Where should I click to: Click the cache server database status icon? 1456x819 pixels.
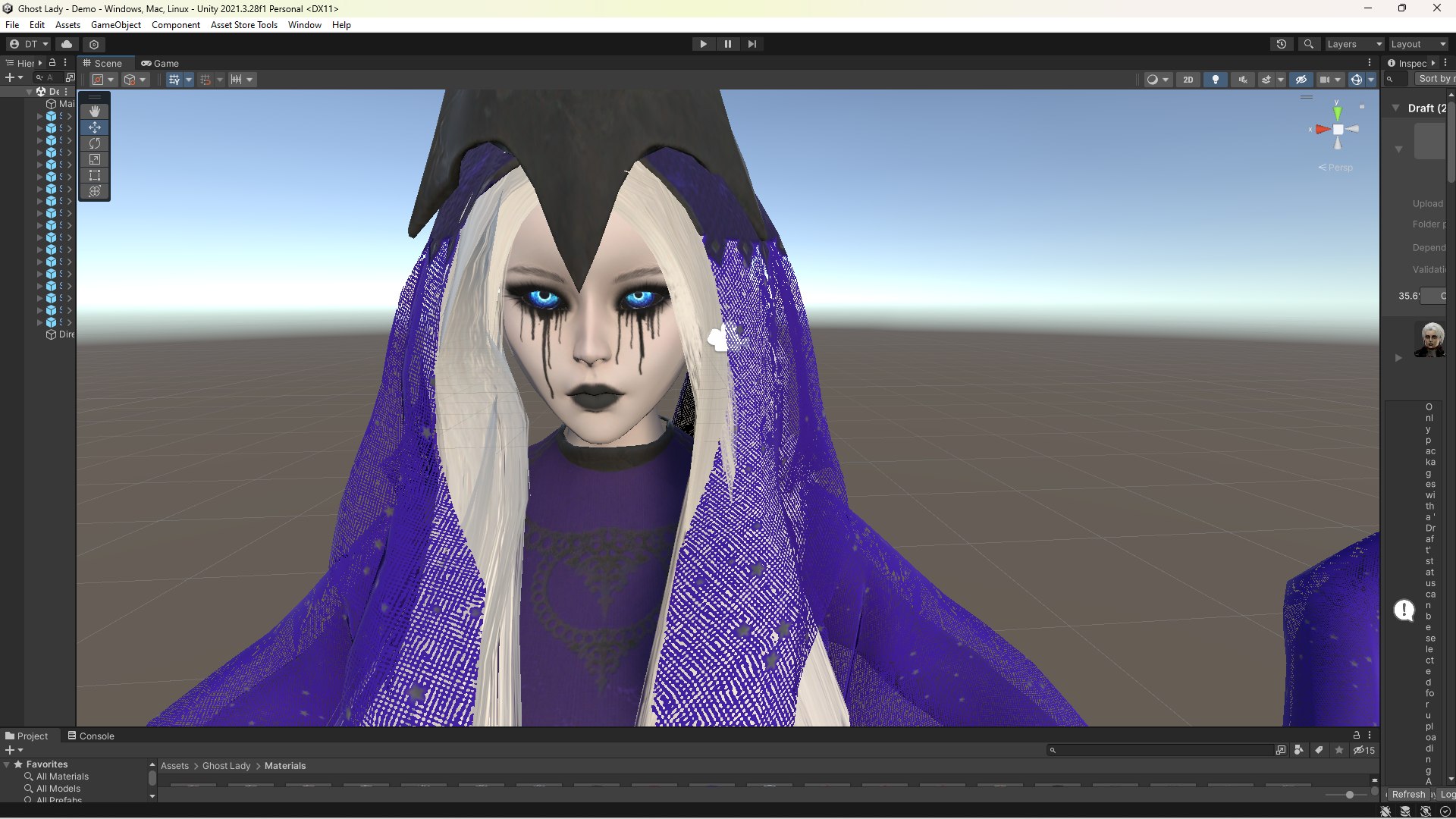click(1405, 811)
